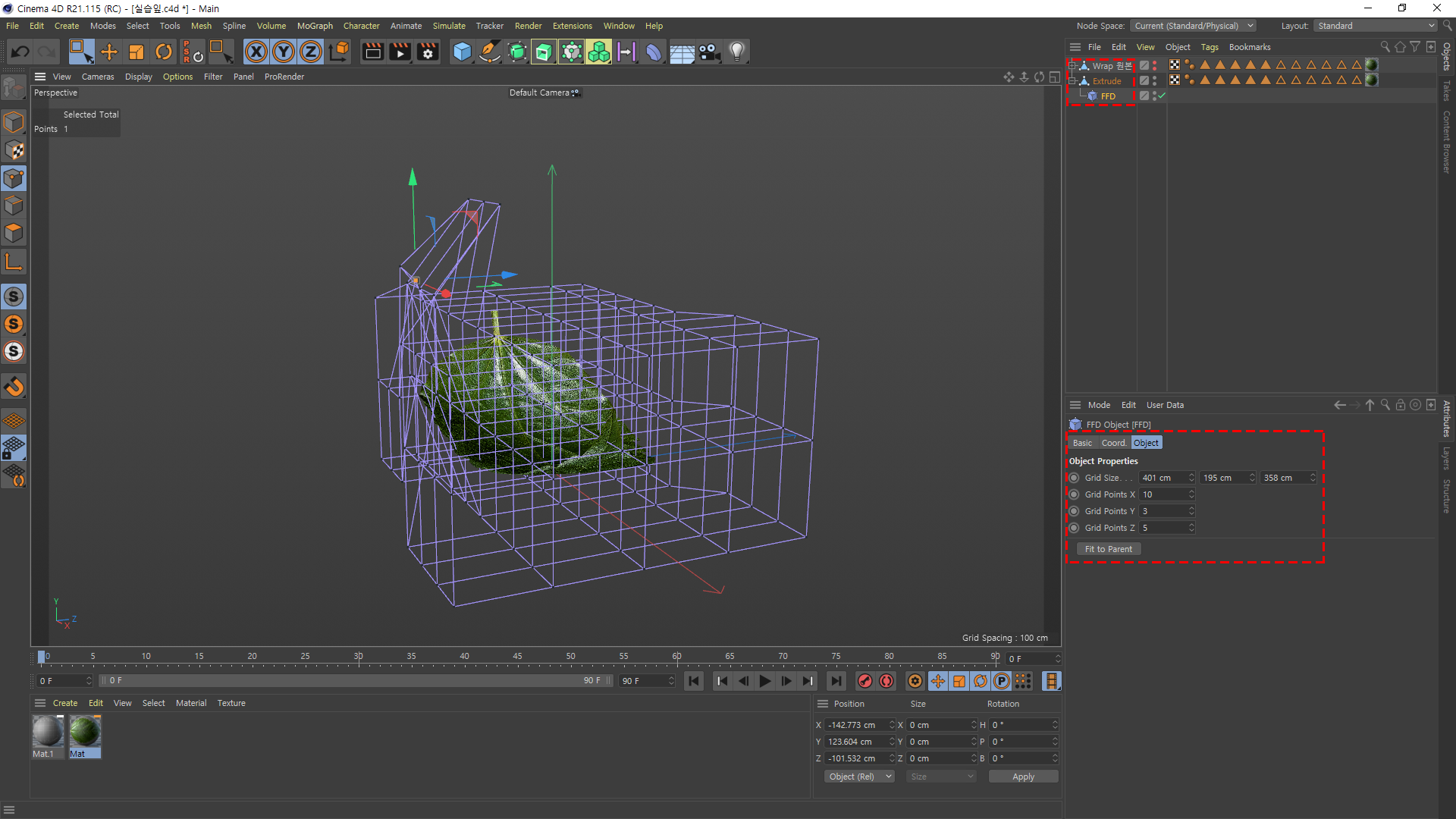The height and width of the screenshot is (819, 1456).
Task: Click the Apply button in coordinates
Action: [1023, 777]
